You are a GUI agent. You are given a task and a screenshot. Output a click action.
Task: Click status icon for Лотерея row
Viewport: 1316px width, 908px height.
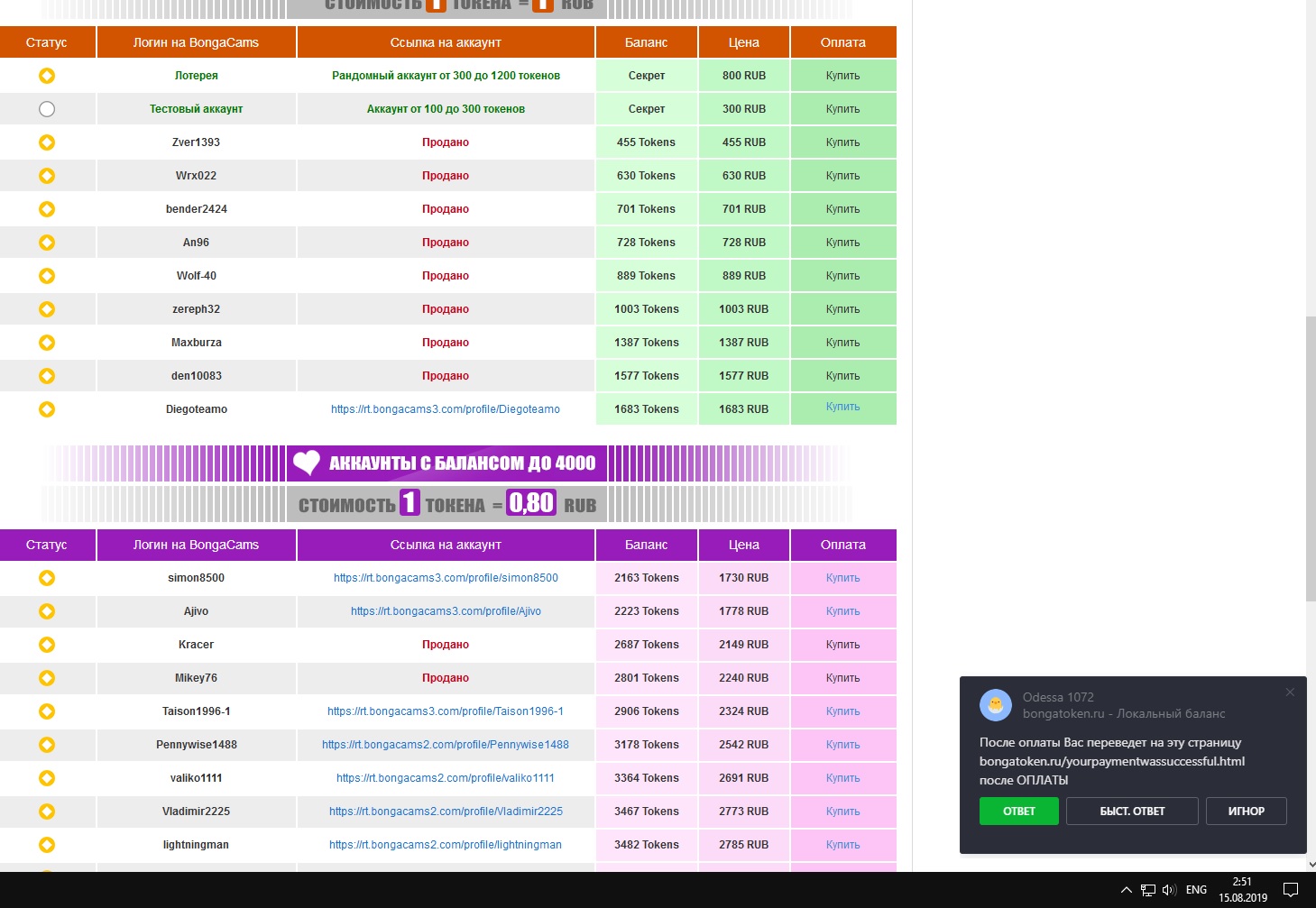point(47,76)
